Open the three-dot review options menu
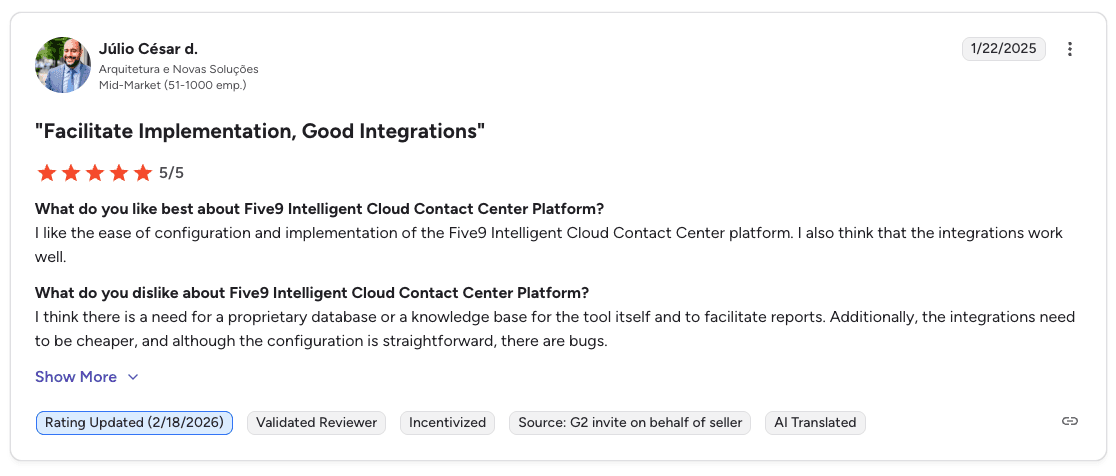This screenshot has width=1116, height=476. [1070, 49]
